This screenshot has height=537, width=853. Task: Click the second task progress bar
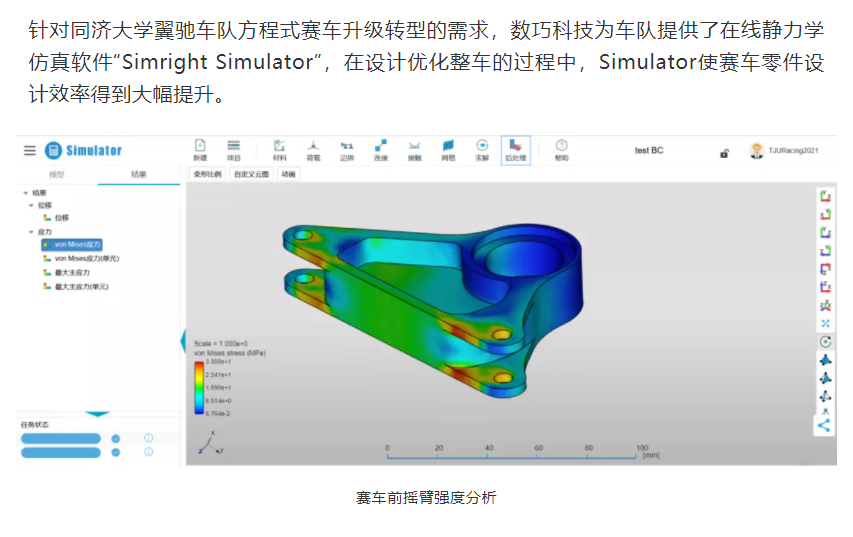pyautogui.click(x=61, y=453)
